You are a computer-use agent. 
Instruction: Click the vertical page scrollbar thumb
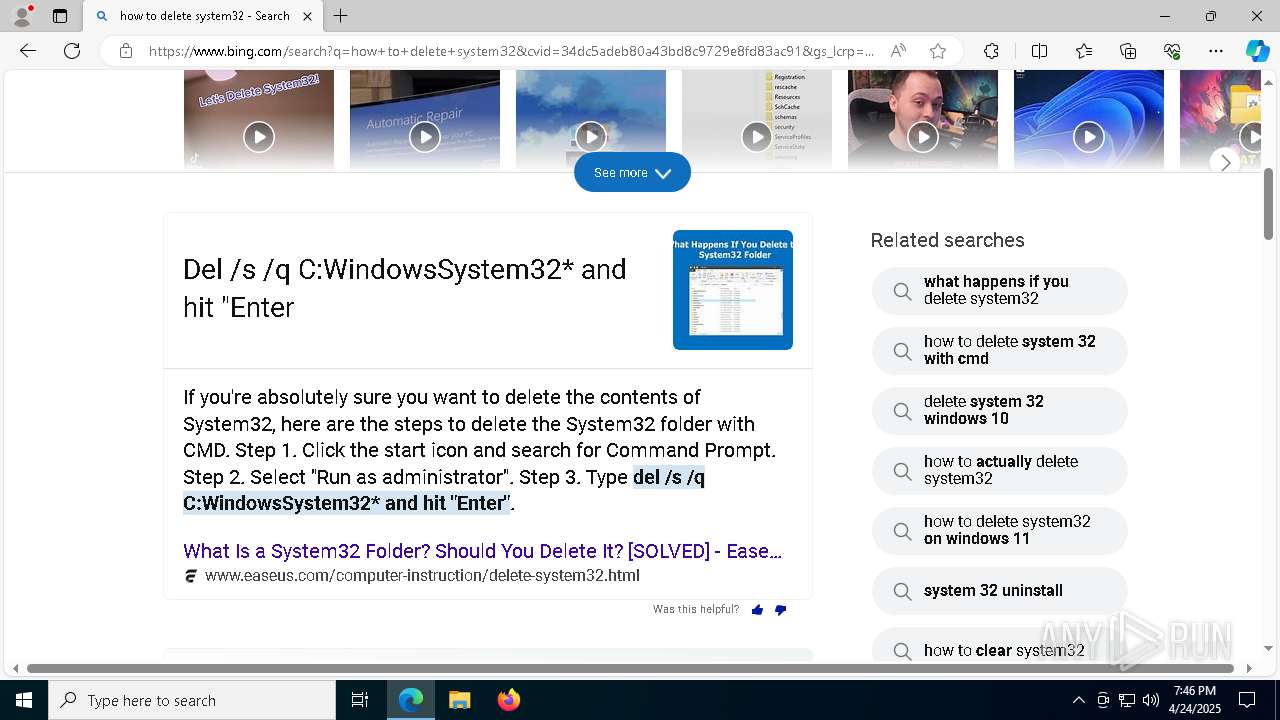1268,204
